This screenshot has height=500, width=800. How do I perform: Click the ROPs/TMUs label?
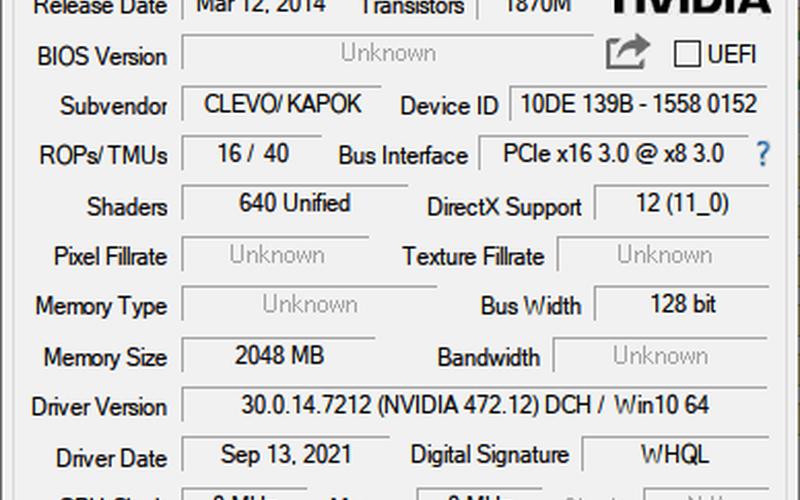click(104, 155)
